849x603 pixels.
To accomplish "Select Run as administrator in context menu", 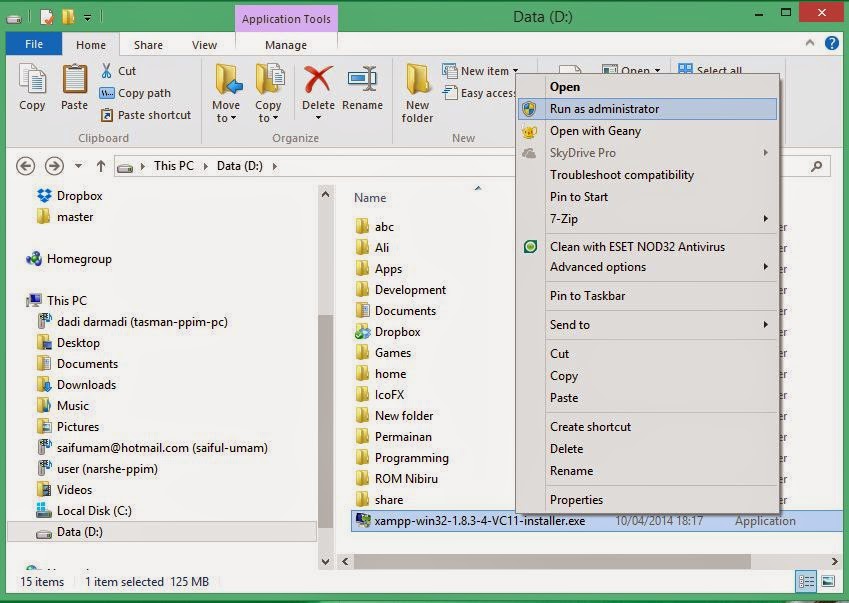I will [x=604, y=109].
